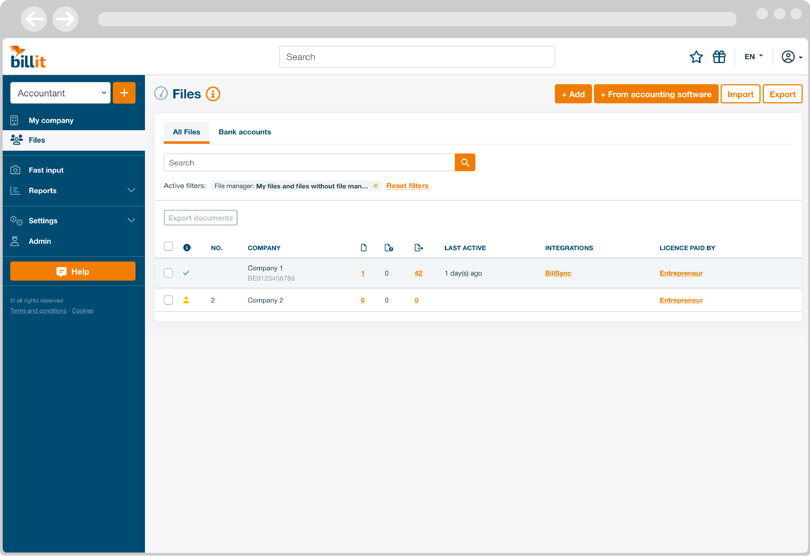The width and height of the screenshot is (810, 556).
Task: Open the BillSync integration link
Action: (x=558, y=273)
